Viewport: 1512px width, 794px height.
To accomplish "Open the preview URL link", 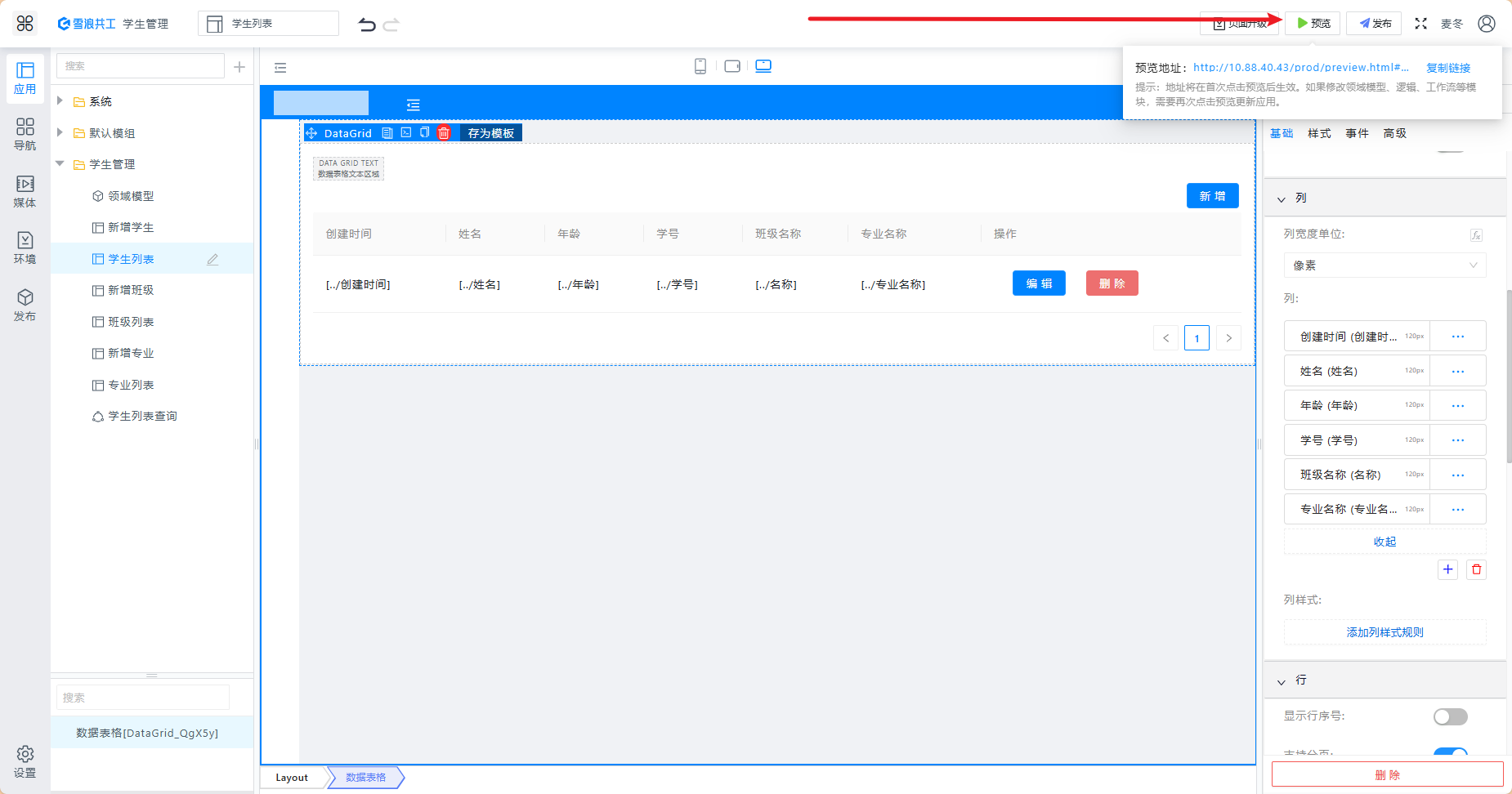I will click(x=1300, y=68).
